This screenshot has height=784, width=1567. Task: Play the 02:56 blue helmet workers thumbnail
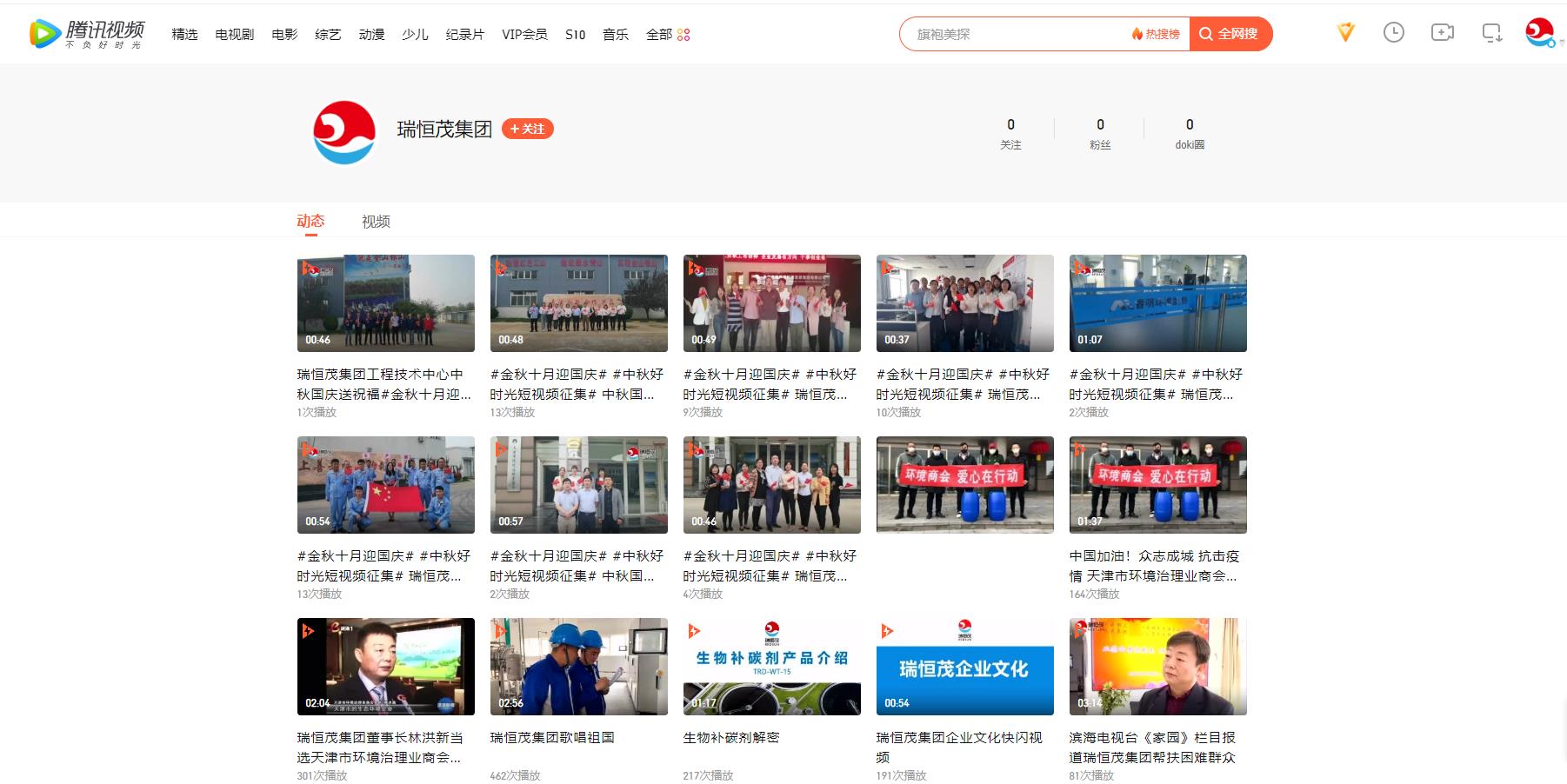point(579,667)
